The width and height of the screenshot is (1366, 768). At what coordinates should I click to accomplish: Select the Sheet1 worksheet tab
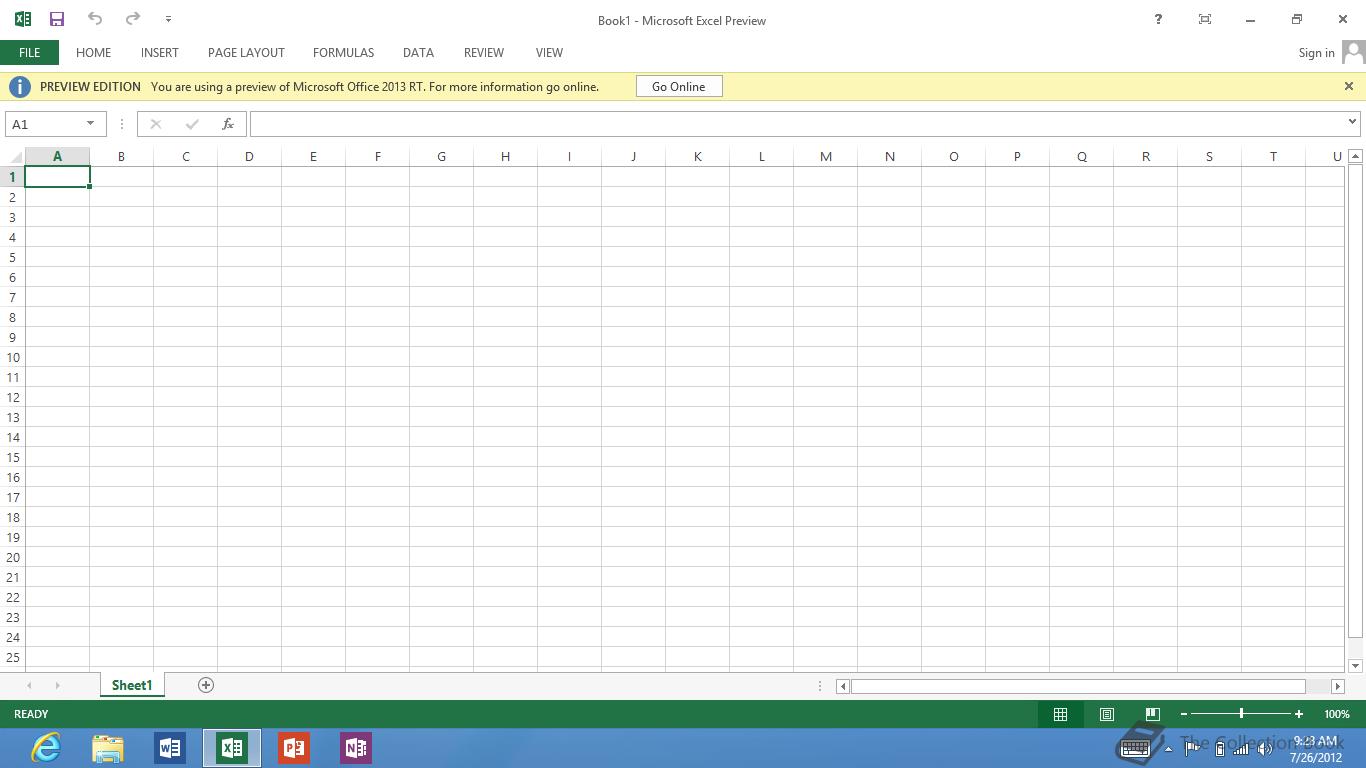(x=132, y=685)
